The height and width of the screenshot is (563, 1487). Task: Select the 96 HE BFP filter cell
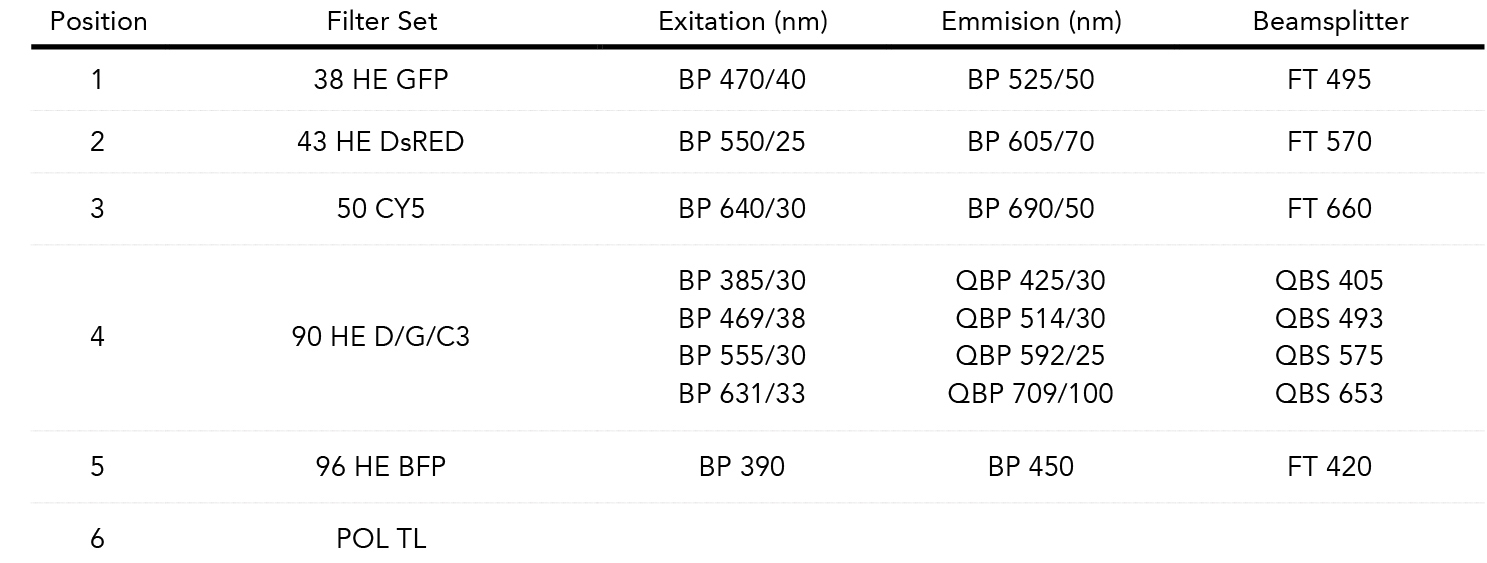(x=381, y=467)
